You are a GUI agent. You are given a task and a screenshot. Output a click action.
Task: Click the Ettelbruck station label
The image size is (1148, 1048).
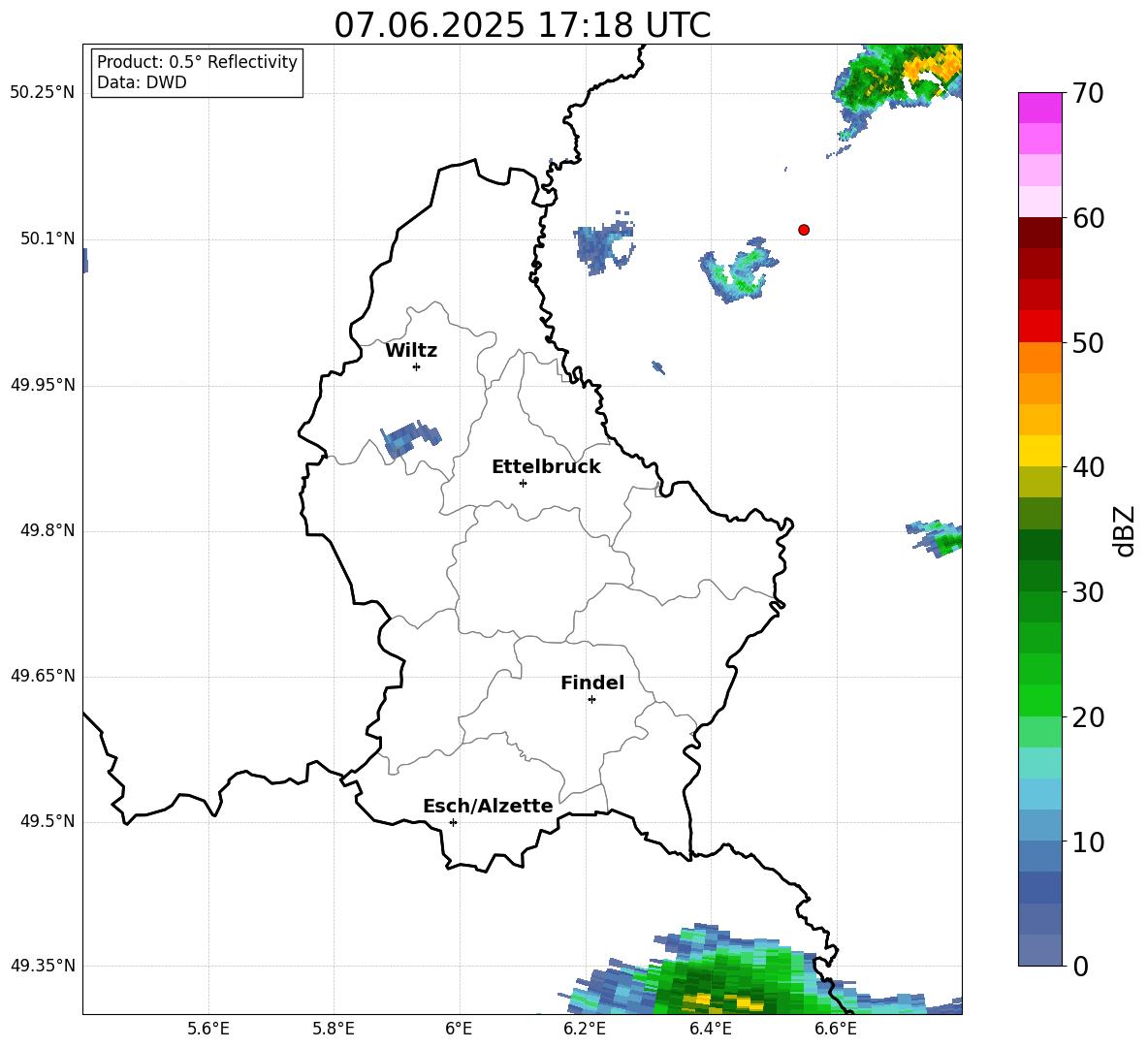(546, 467)
